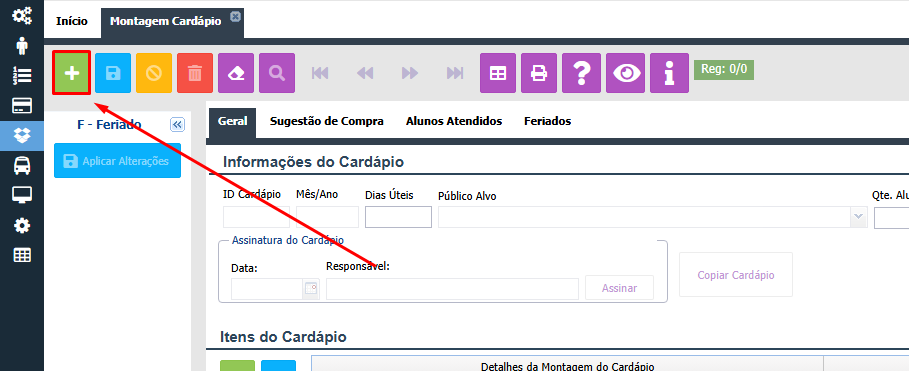909x371 pixels.
Task: Open the single gear settings sidebar icon
Action: pos(22,225)
